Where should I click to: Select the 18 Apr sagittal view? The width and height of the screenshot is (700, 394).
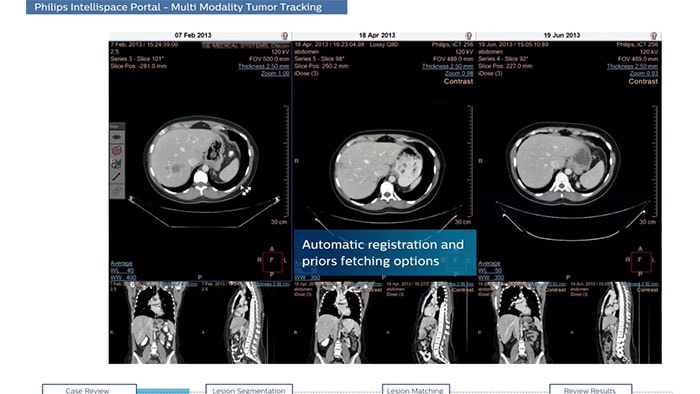(430, 323)
